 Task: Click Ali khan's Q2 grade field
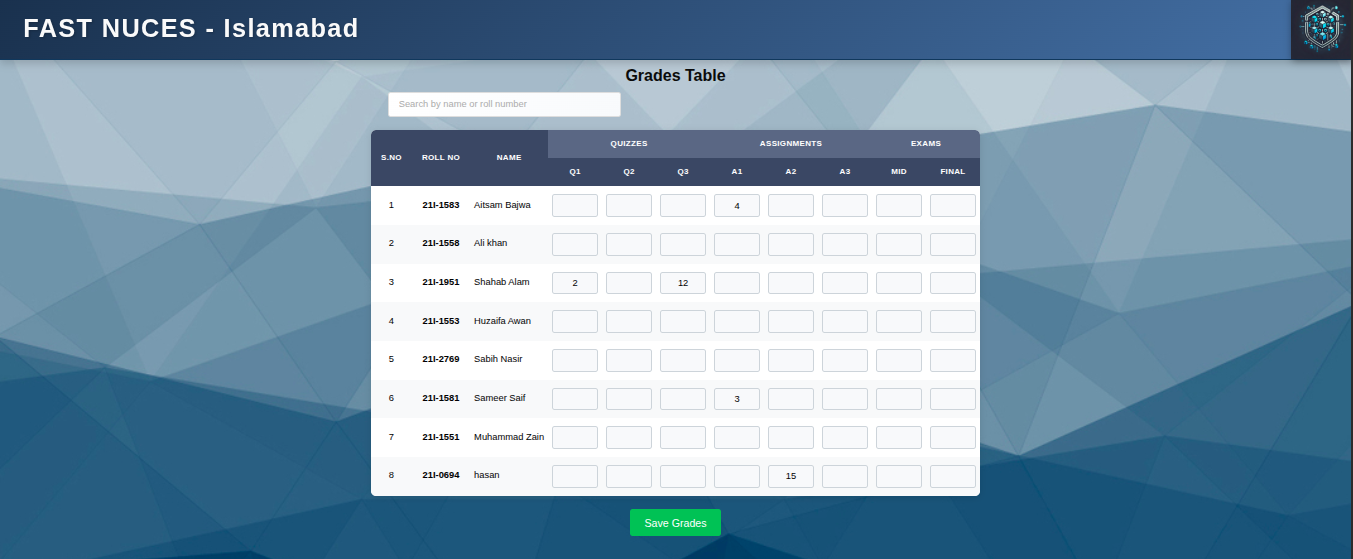pos(629,244)
